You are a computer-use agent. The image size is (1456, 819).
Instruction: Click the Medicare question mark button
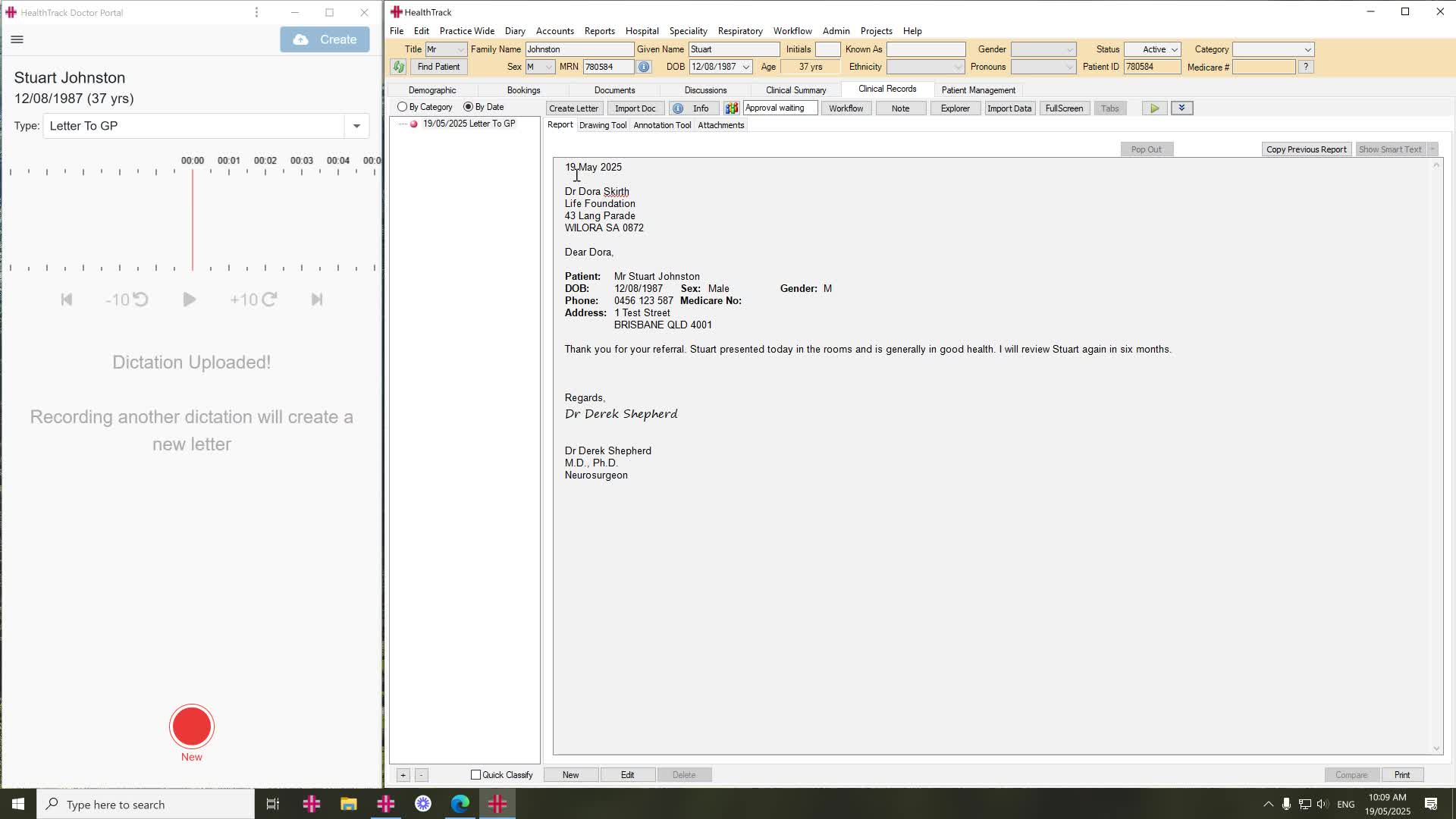point(1306,67)
